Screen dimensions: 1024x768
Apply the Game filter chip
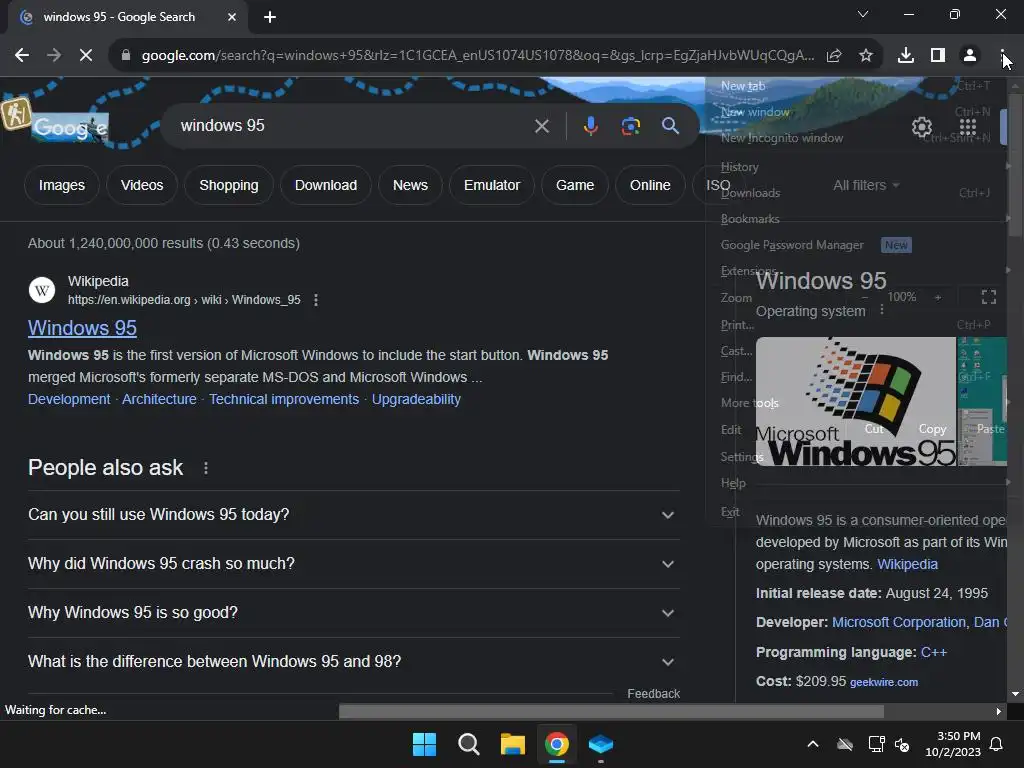pyautogui.click(x=575, y=185)
